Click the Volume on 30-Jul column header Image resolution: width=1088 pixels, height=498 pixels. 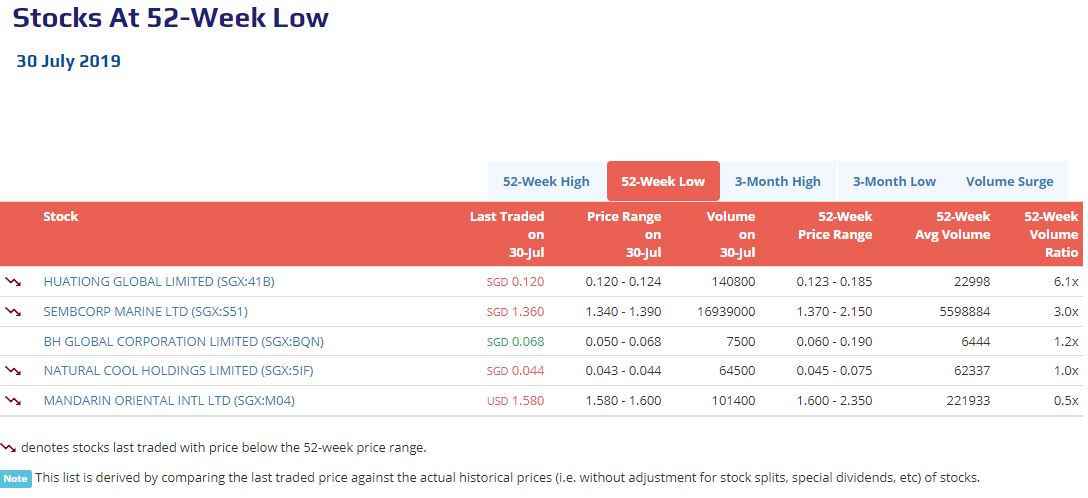tap(731, 234)
